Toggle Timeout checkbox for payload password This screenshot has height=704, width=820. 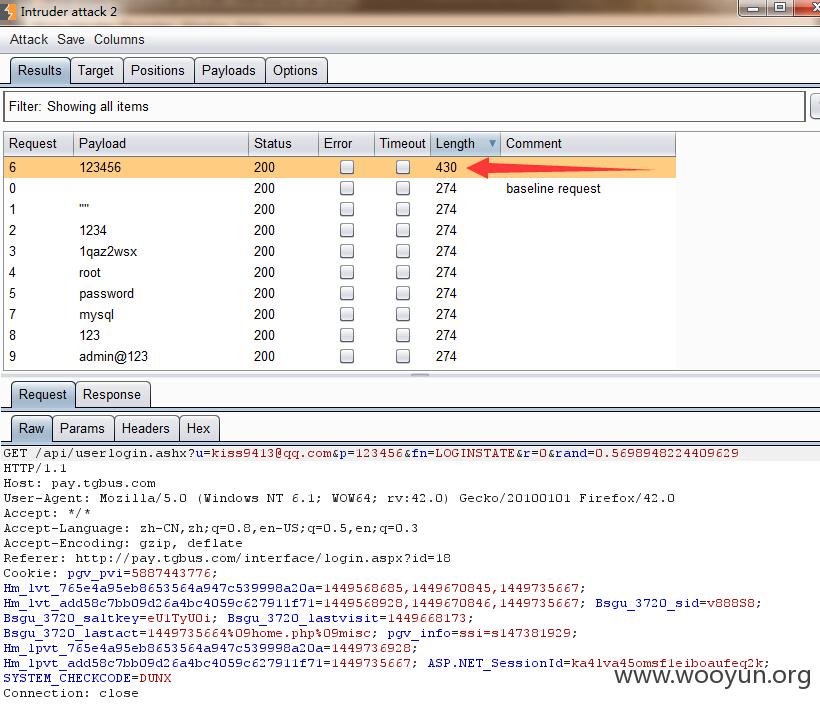403,293
